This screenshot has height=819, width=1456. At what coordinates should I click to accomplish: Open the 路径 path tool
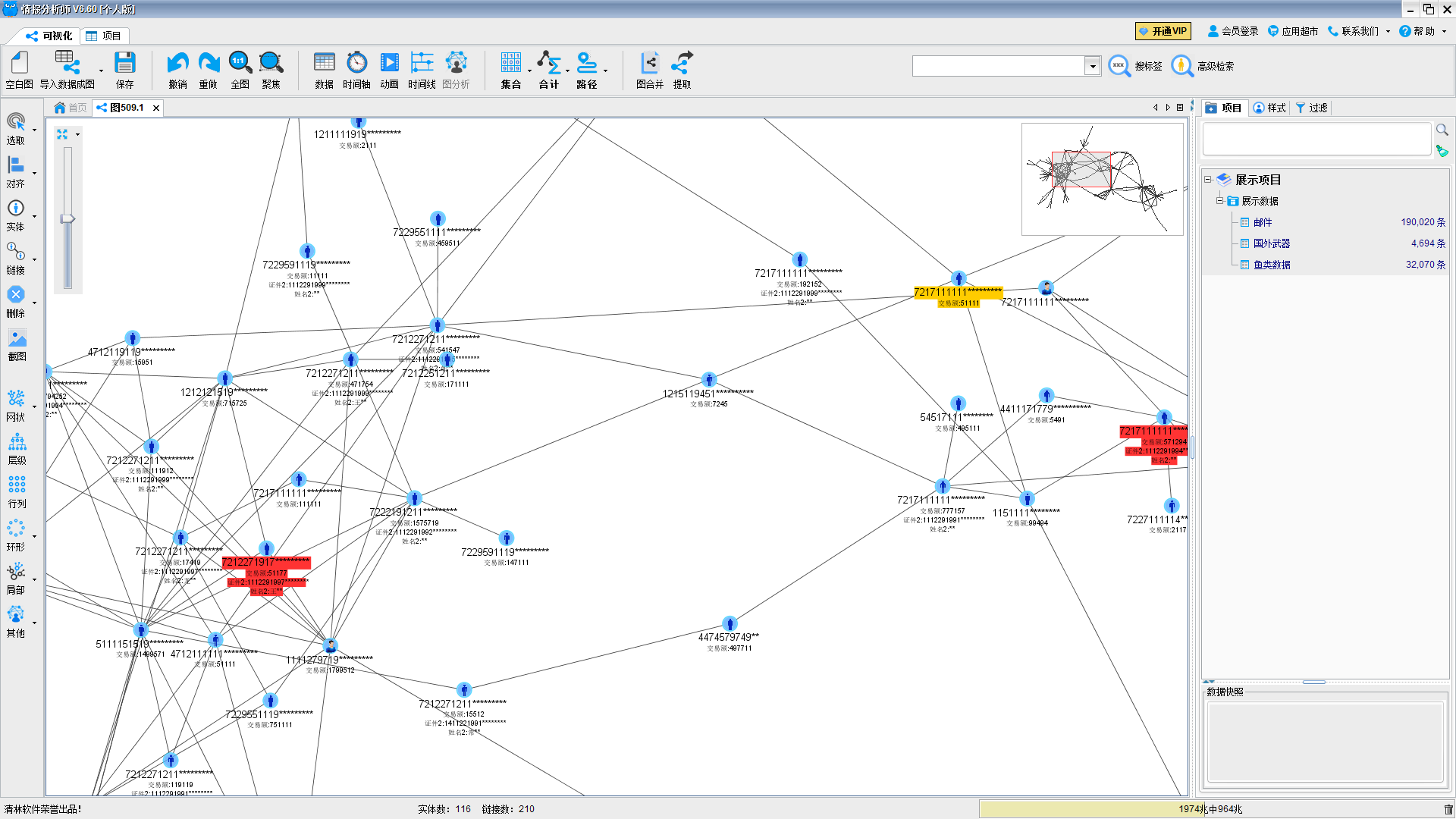click(587, 71)
